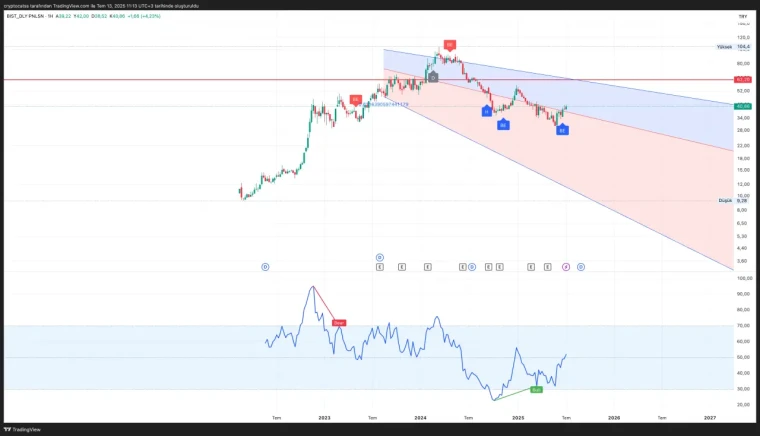The image size is (760, 436).
Task: Select the red horizontal resistance line
Action: 200,79
